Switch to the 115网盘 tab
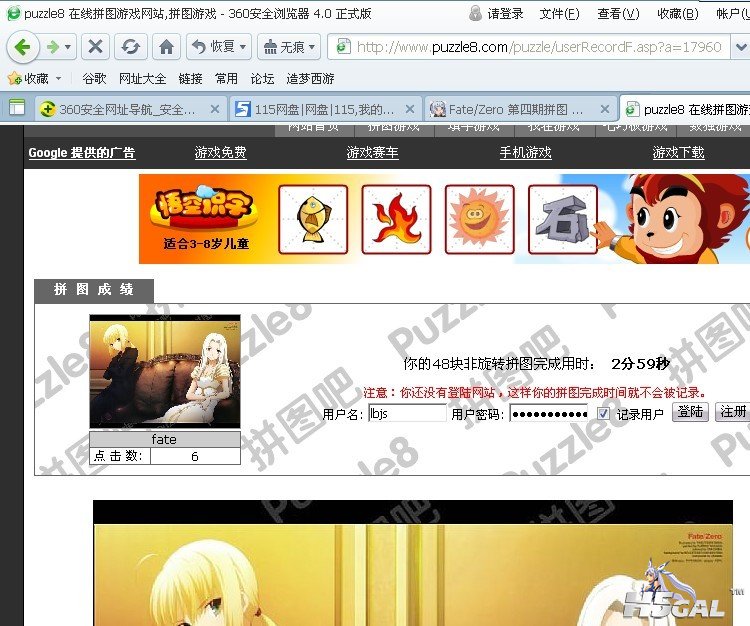 [x=318, y=109]
